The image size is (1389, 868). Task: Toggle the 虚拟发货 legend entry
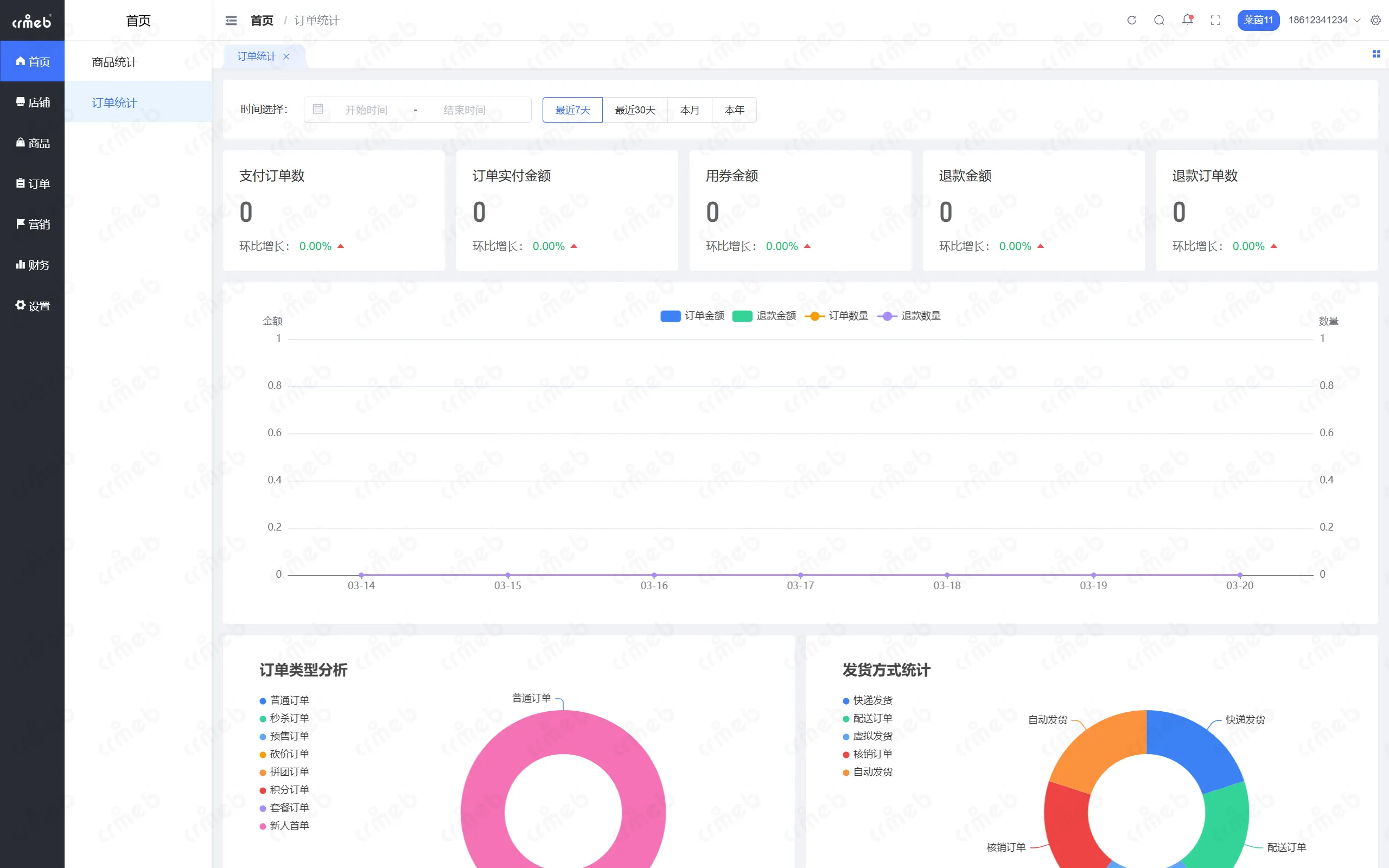[x=867, y=736]
